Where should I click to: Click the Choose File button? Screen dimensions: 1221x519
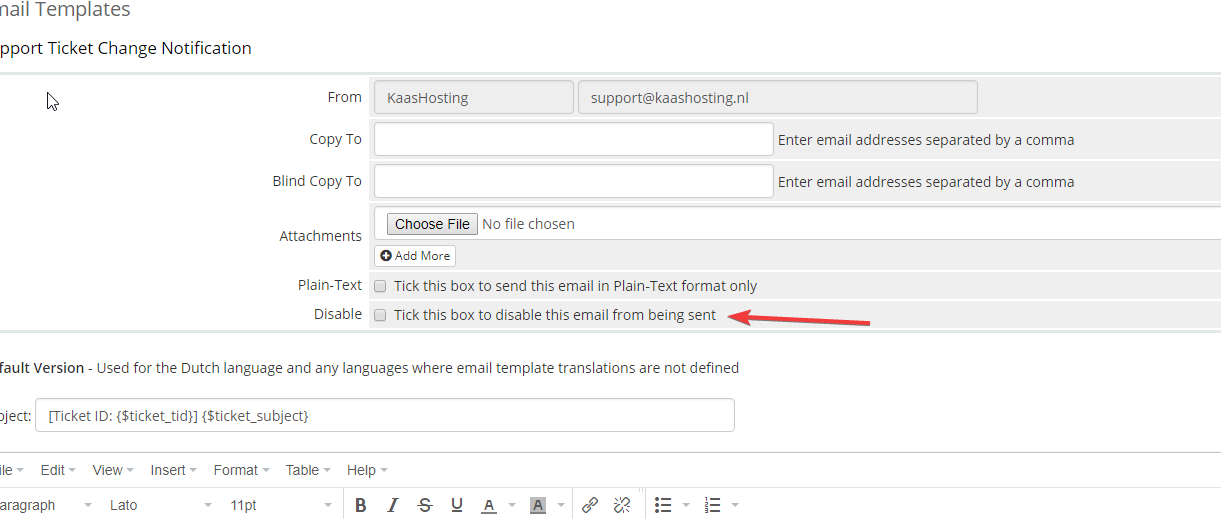(432, 224)
